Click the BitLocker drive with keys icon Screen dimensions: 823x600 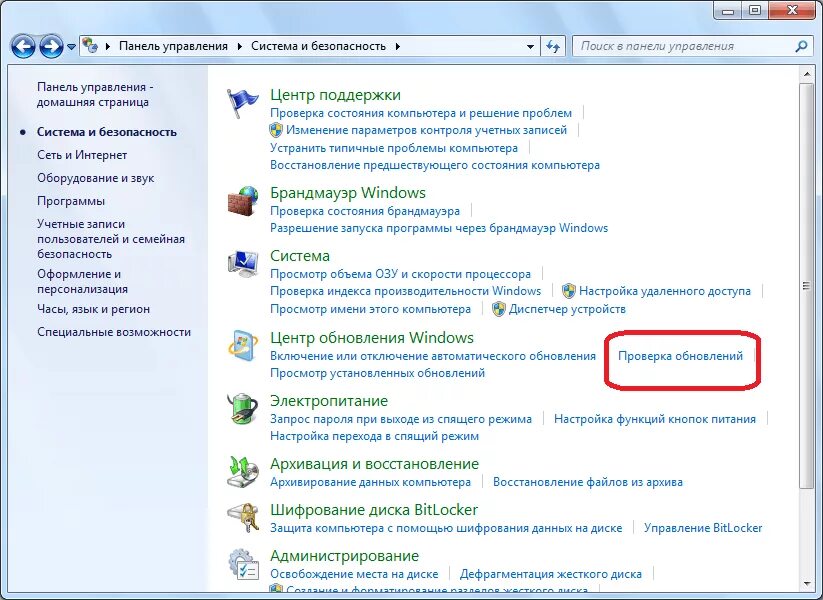coord(242,518)
